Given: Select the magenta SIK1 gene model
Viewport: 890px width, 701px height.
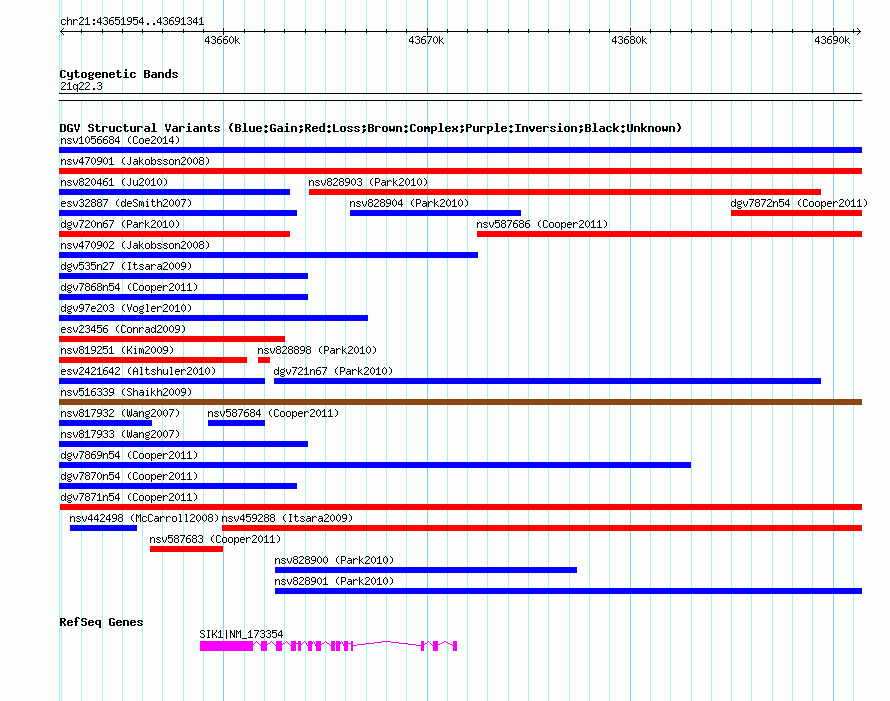Looking at the screenshot, I should 329,646.
